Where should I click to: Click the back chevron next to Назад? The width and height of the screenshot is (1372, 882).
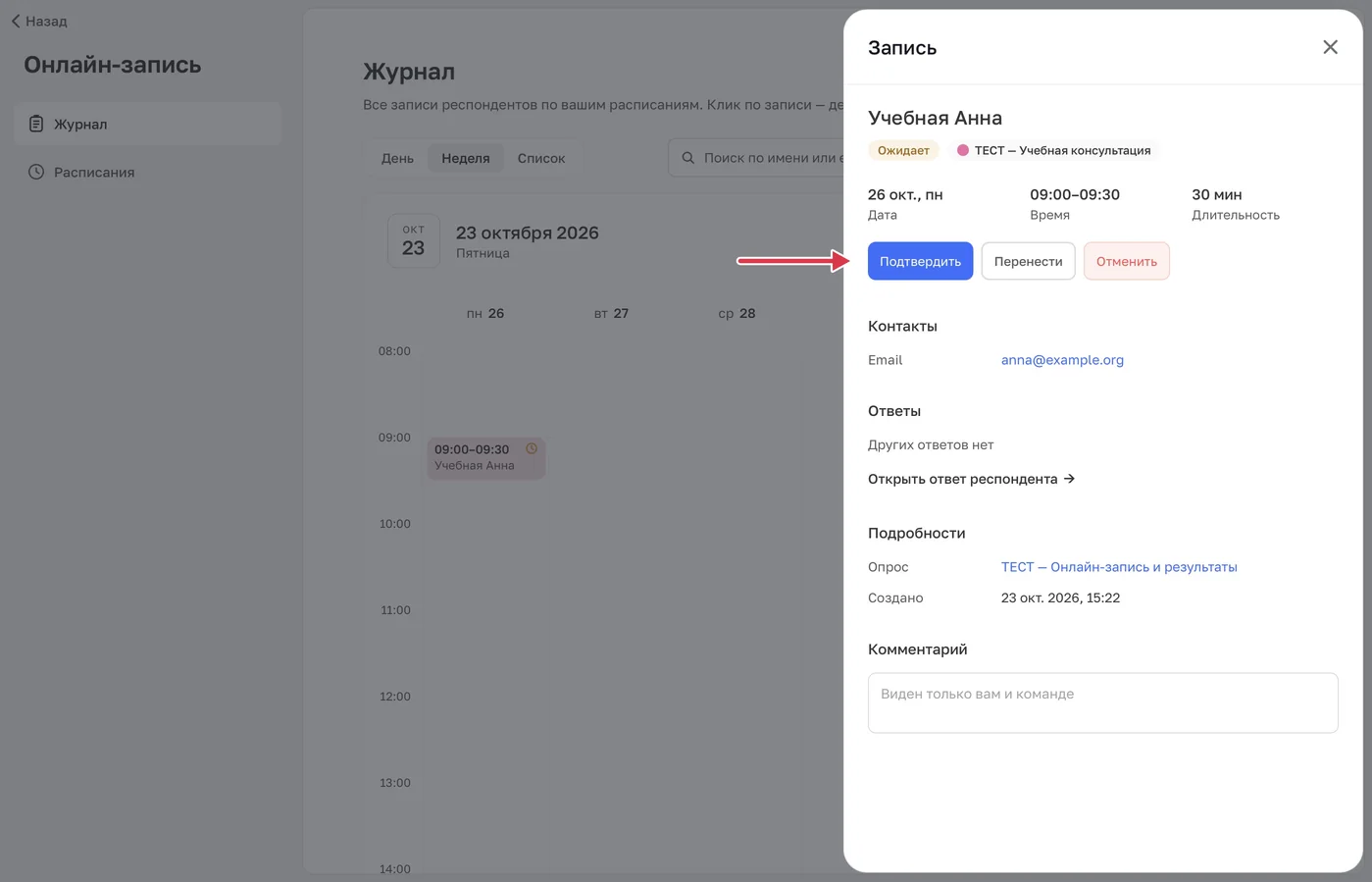(16, 21)
